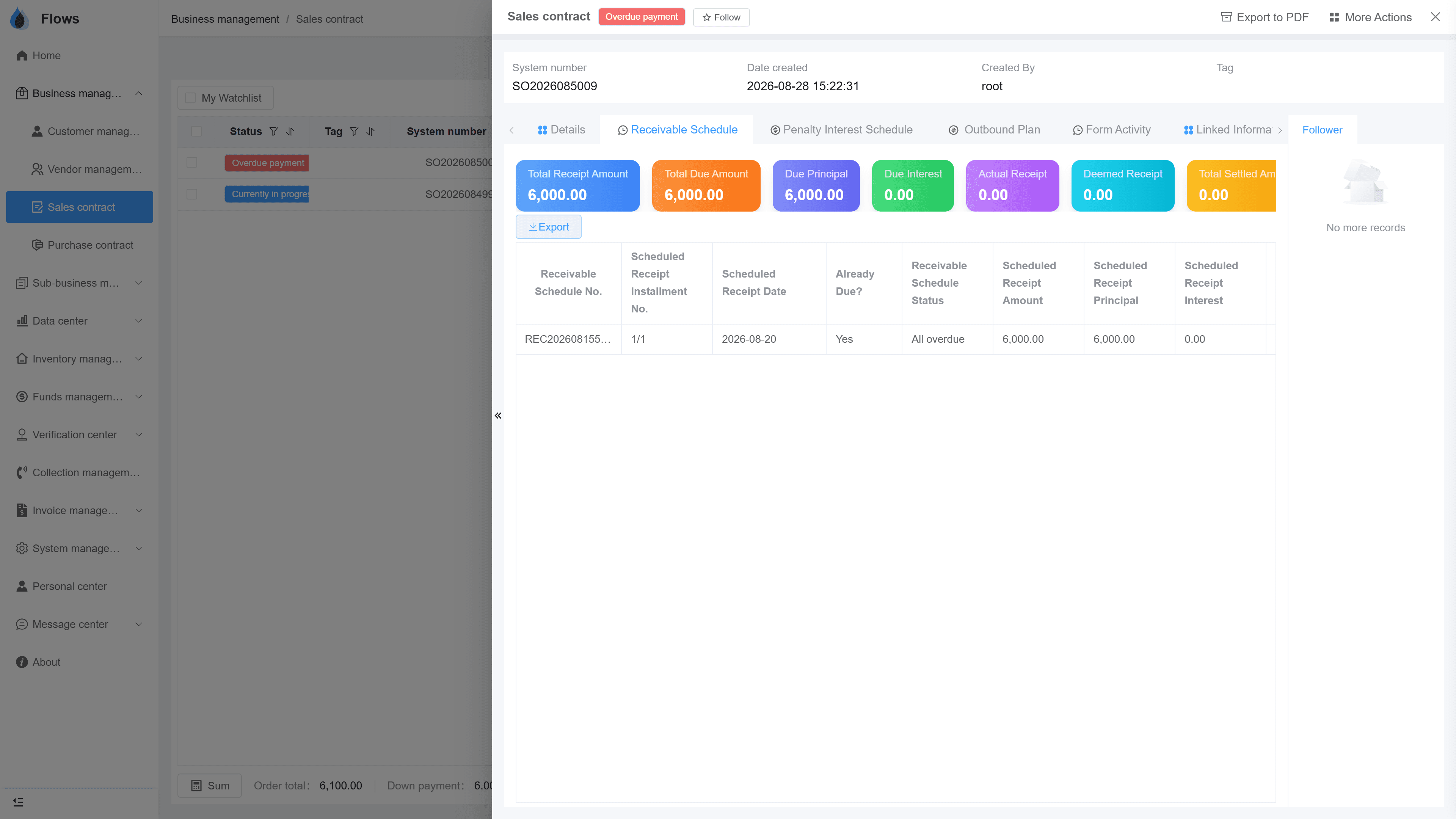Expand the Sub-business management menu
1456x819 pixels.
click(79, 282)
